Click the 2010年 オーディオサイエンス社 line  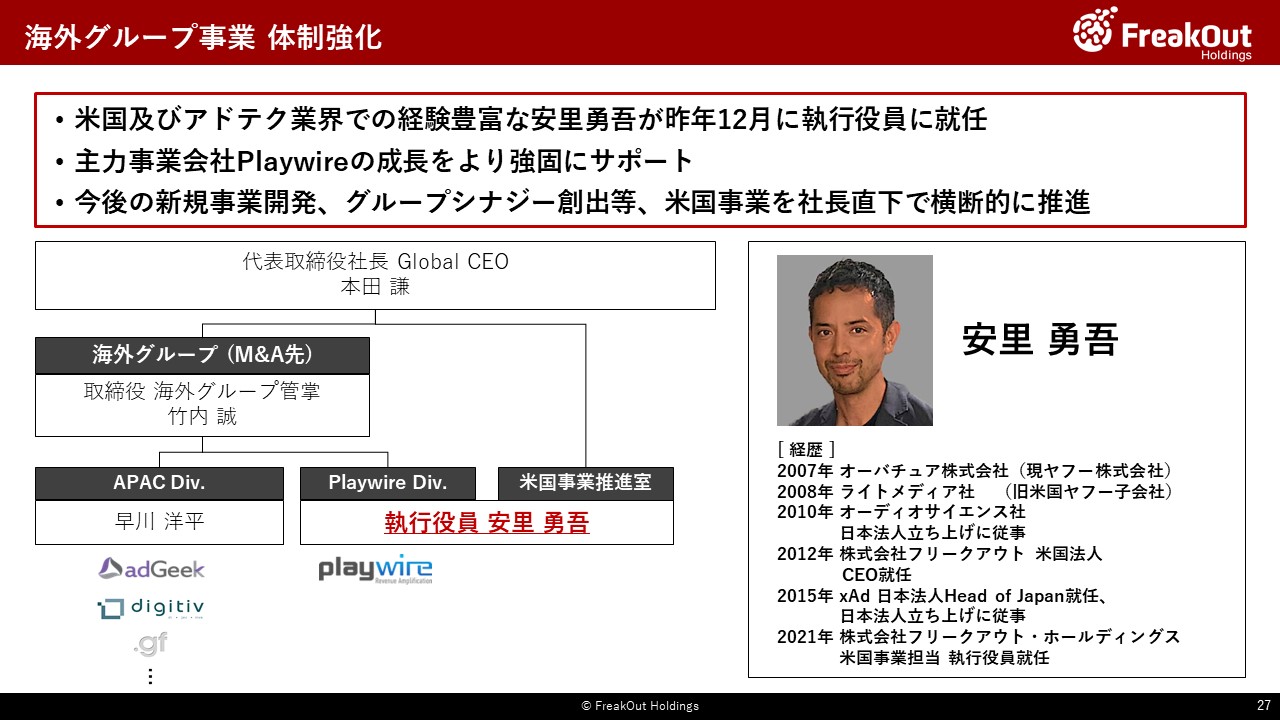click(901, 512)
